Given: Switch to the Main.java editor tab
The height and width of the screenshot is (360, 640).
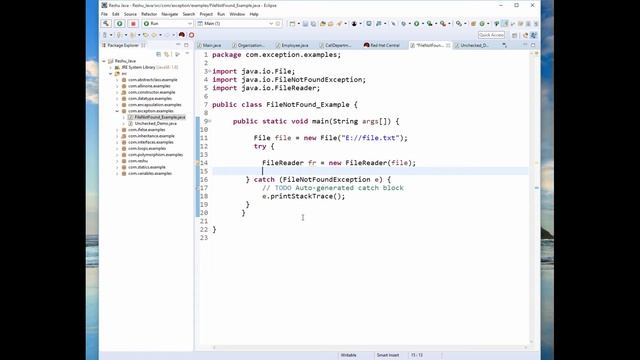Looking at the screenshot, I should (x=211, y=45).
